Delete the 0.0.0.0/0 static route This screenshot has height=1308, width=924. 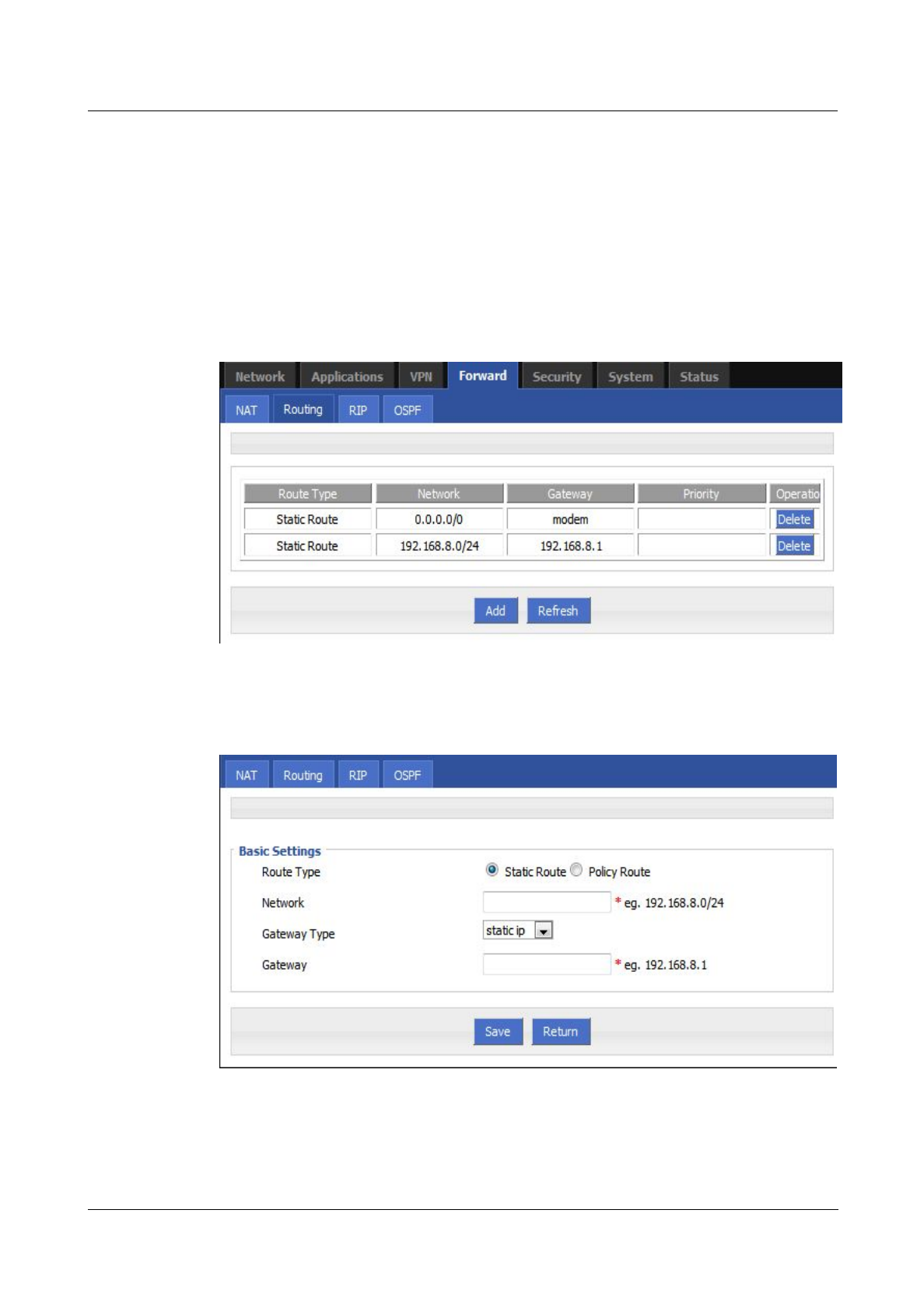click(794, 519)
